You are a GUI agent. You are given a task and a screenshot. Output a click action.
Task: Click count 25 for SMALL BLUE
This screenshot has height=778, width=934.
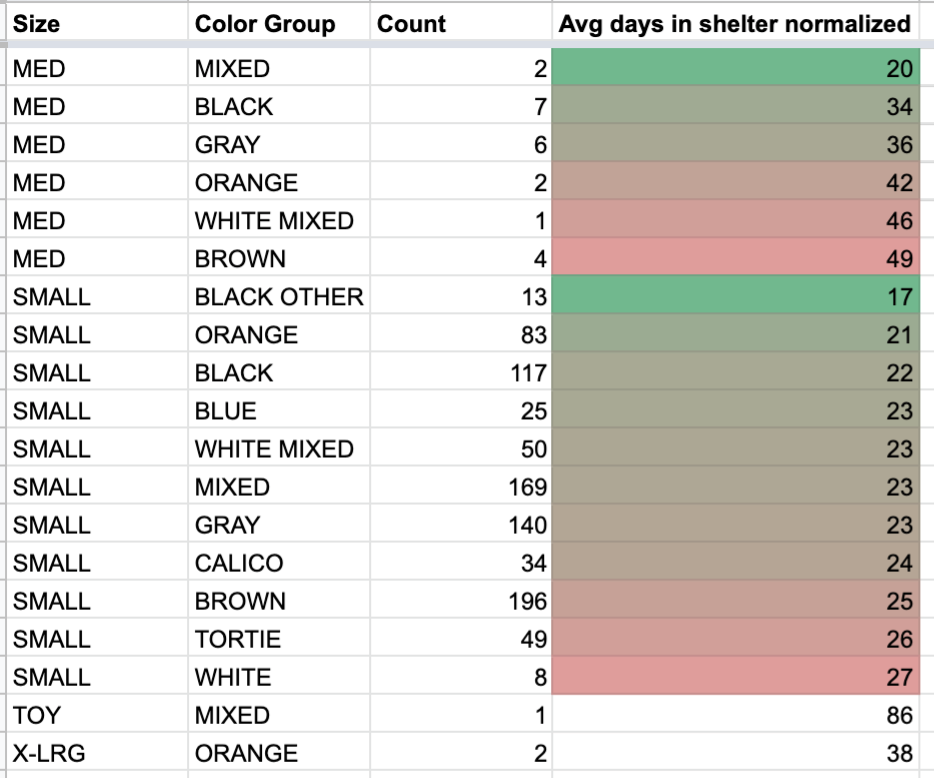point(460,411)
